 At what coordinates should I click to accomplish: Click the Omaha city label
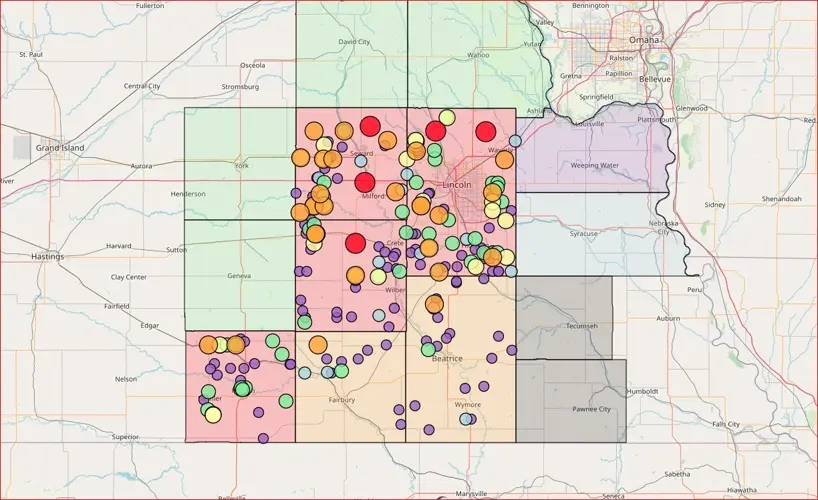[643, 40]
